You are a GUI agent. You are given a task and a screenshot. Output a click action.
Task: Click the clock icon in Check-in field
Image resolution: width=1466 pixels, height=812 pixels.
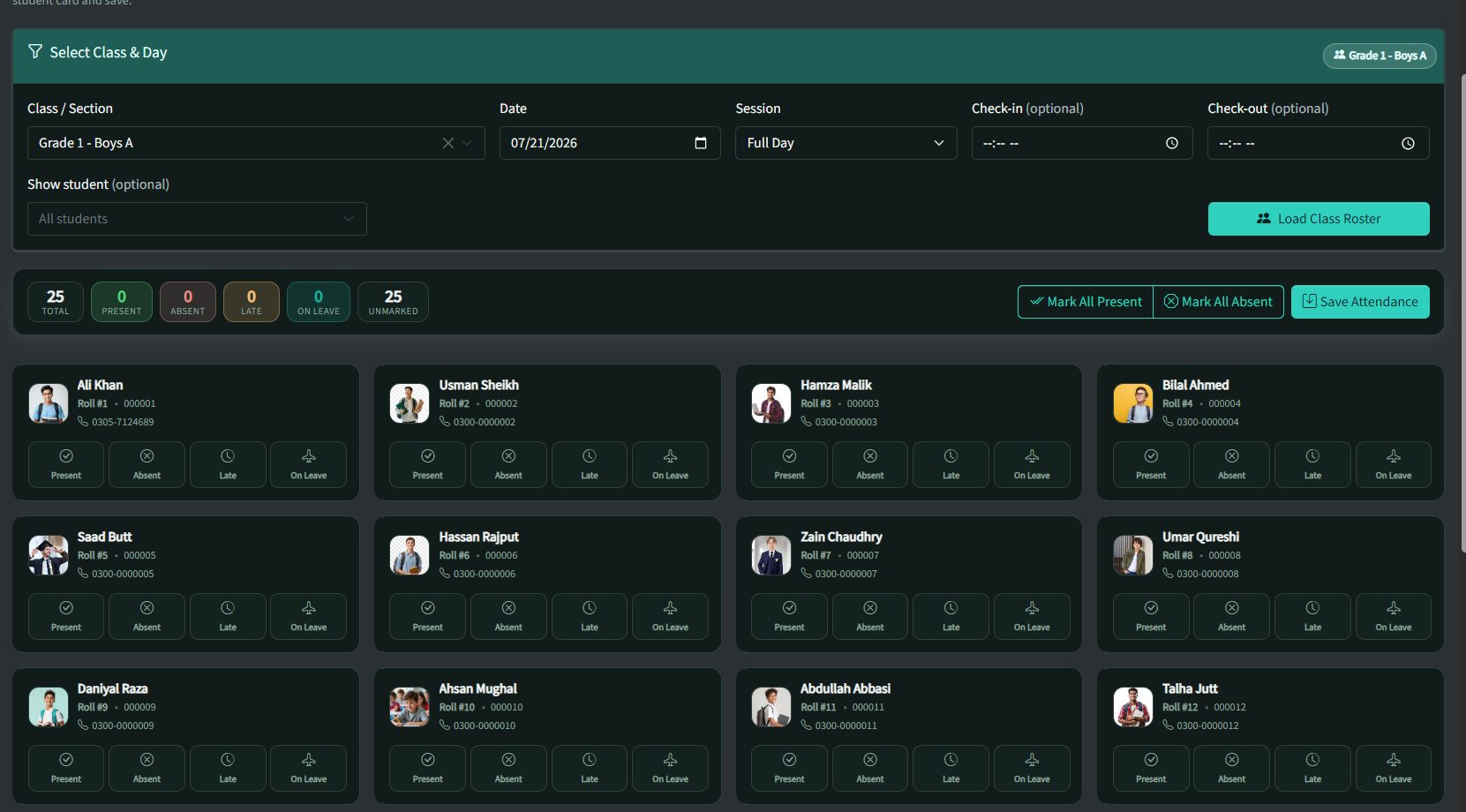click(1172, 143)
